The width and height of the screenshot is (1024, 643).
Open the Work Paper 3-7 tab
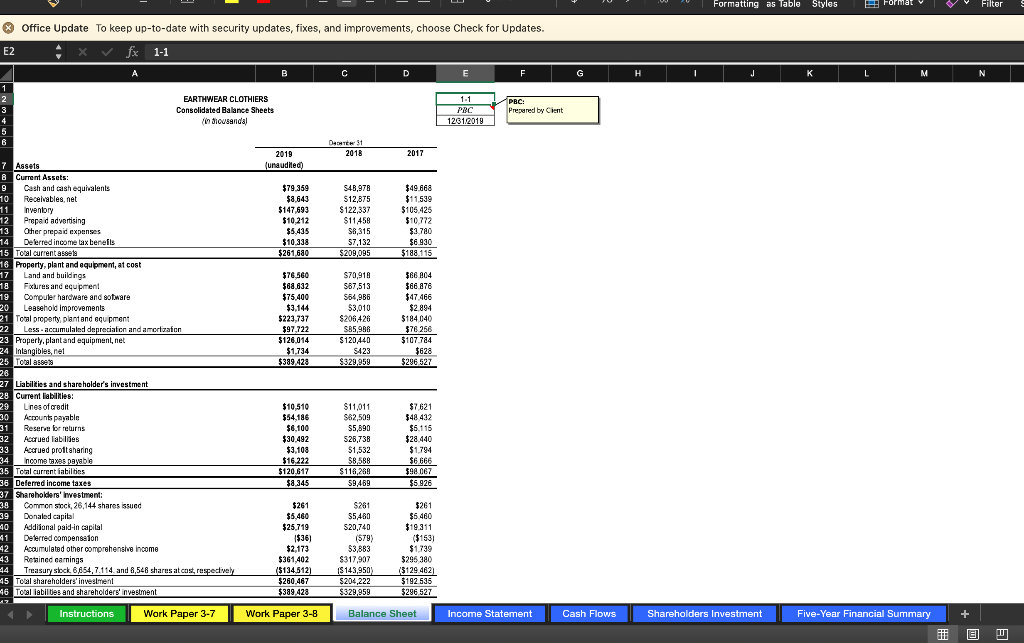pyautogui.click(x=179, y=614)
